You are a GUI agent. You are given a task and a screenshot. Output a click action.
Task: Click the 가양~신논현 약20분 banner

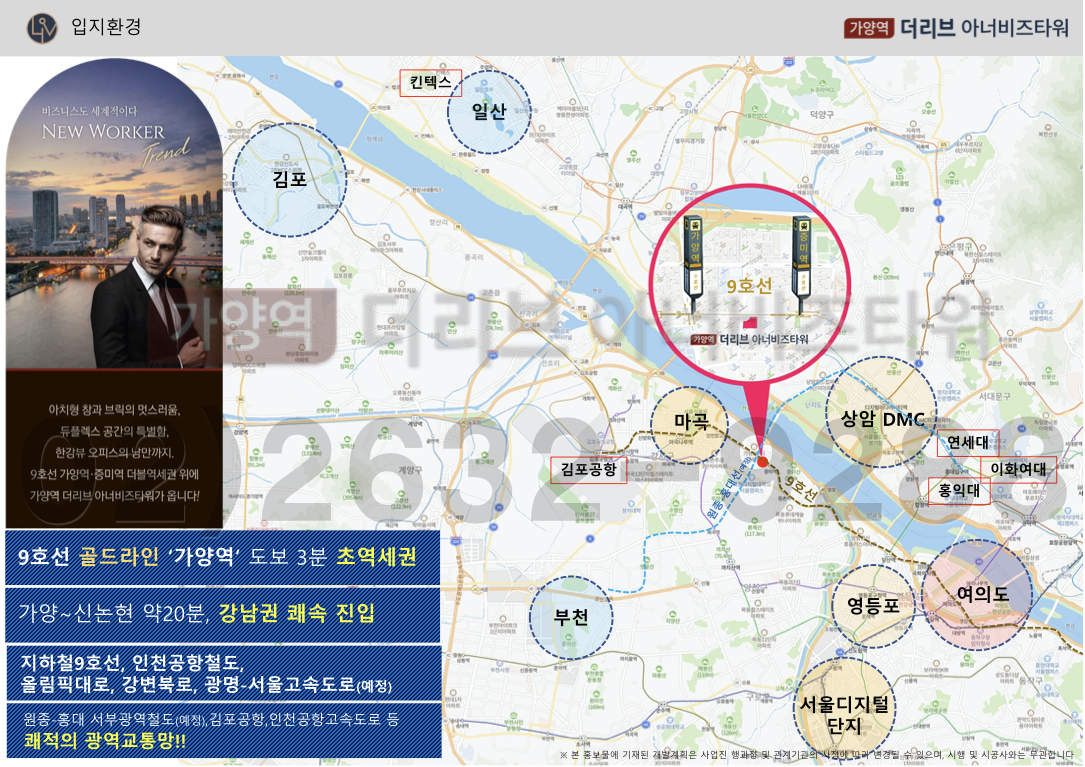222,615
